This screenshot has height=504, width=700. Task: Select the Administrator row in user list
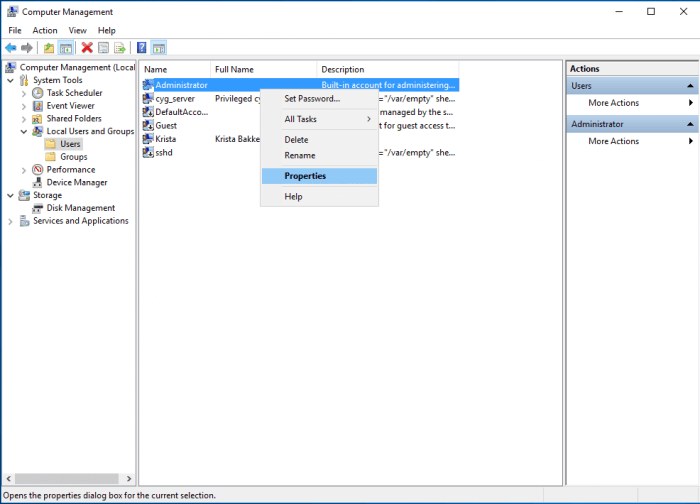pyautogui.click(x=300, y=85)
